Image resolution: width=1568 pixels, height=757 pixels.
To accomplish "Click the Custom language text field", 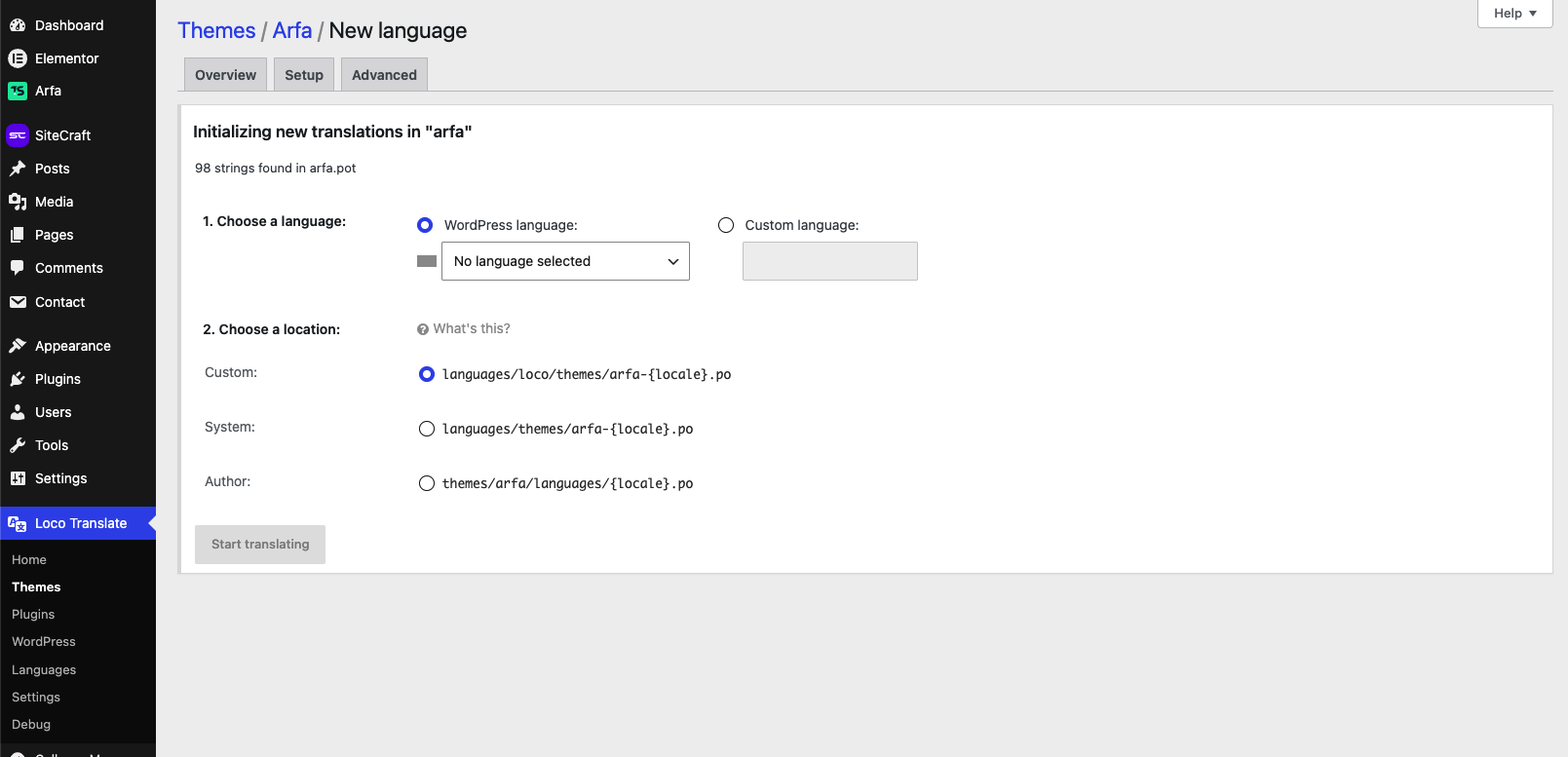I will pyautogui.click(x=830, y=261).
